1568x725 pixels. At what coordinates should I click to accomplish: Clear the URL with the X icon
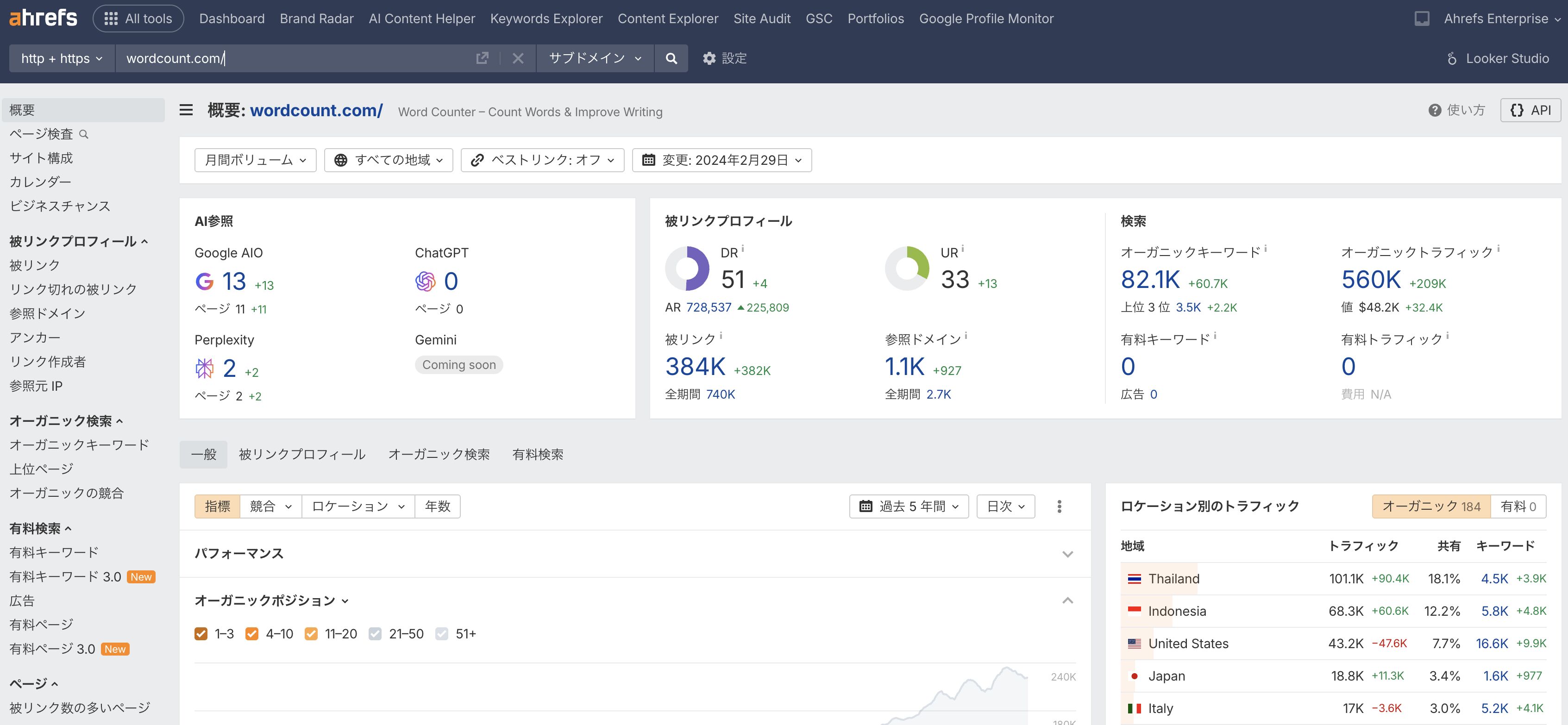(517, 58)
